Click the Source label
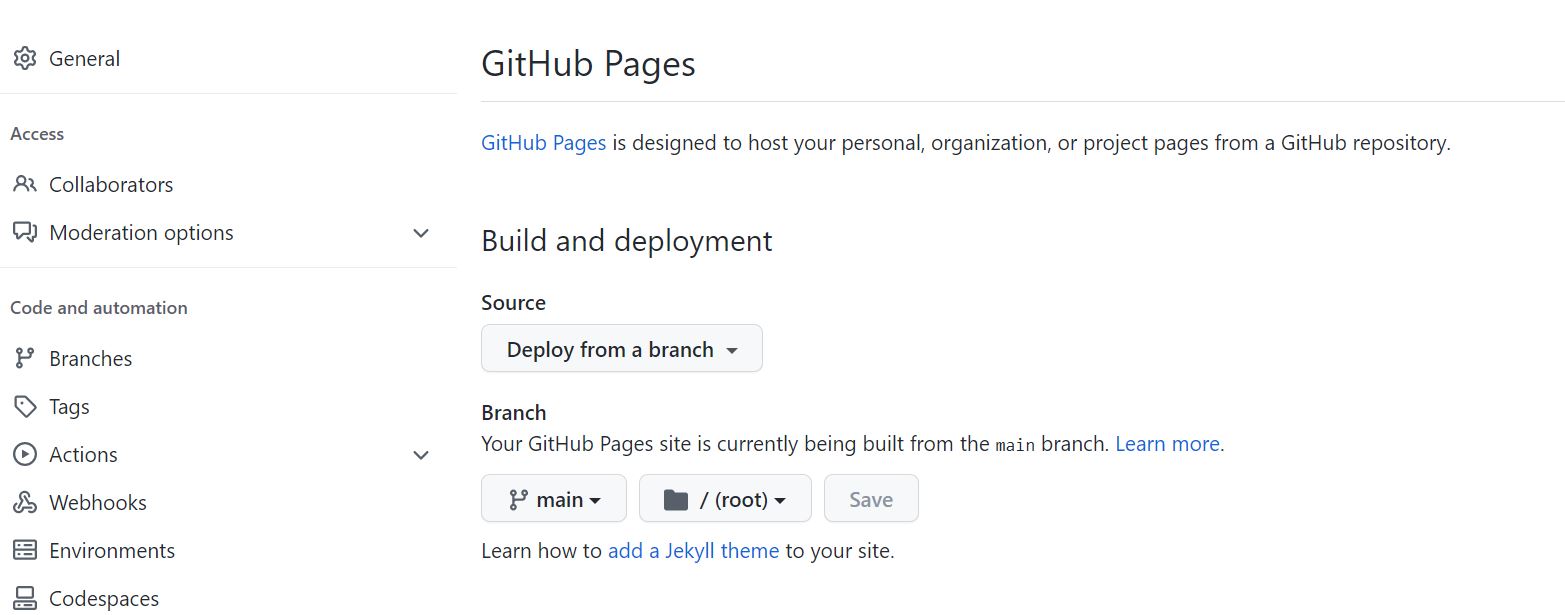 point(513,303)
